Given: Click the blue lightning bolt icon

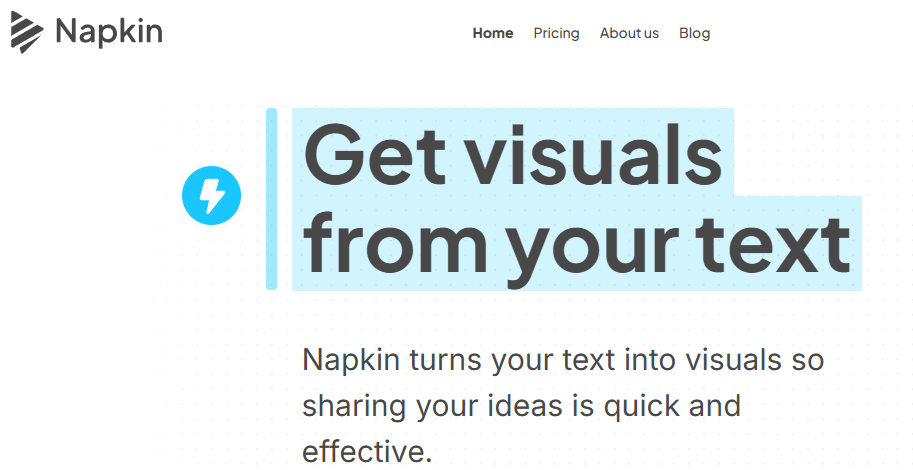Looking at the screenshot, I should tap(212, 195).
